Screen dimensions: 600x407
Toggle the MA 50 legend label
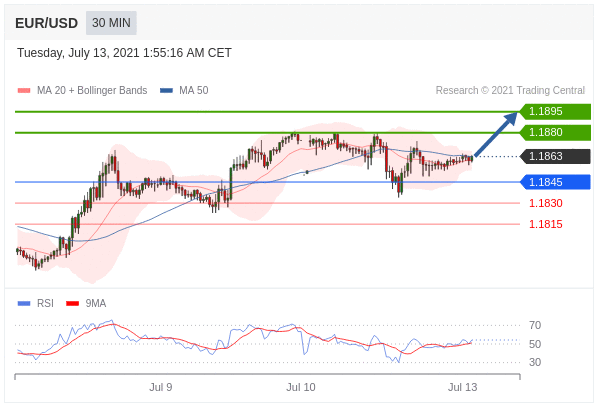pyautogui.click(x=193, y=91)
